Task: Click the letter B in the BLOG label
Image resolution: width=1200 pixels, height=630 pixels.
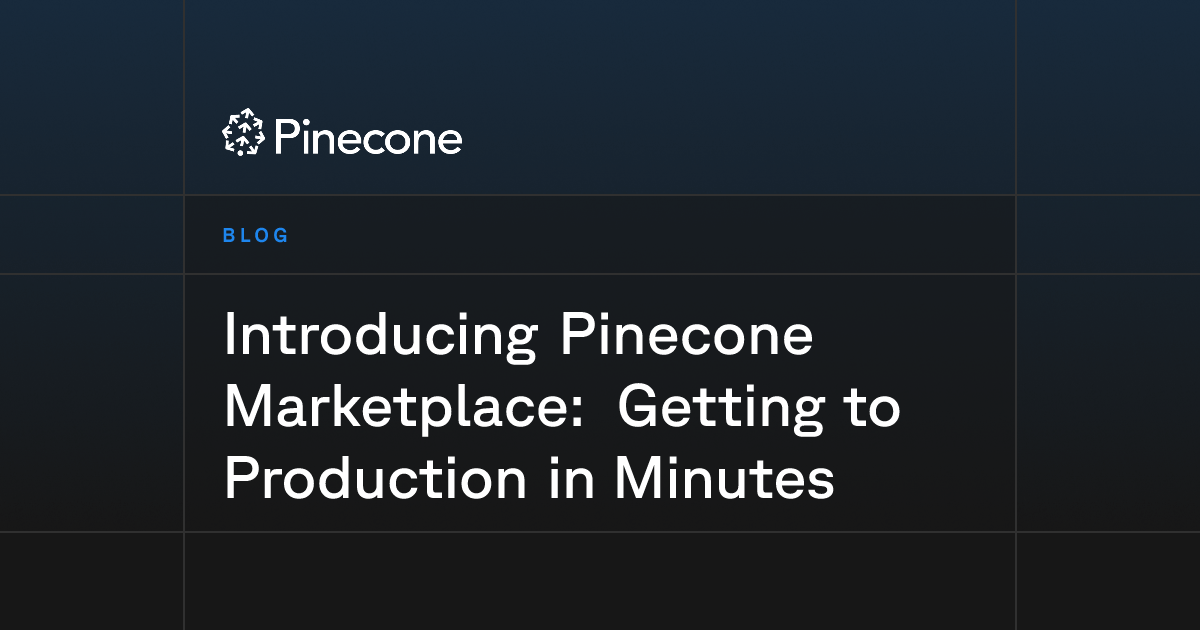Action: [x=229, y=236]
